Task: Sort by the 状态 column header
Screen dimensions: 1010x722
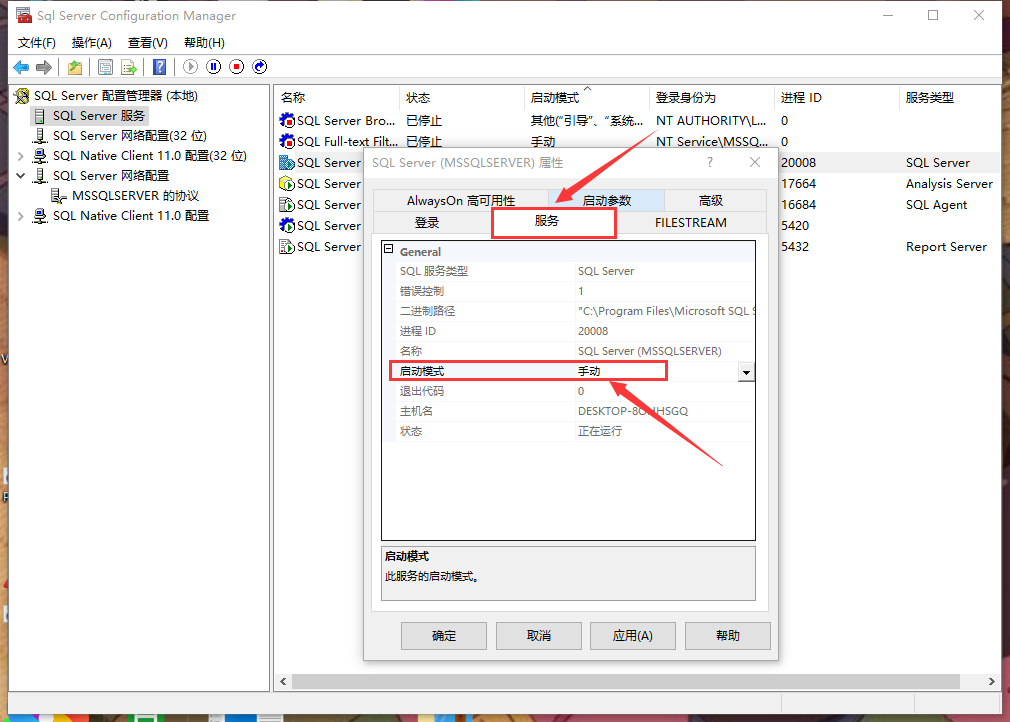Action: click(462, 98)
